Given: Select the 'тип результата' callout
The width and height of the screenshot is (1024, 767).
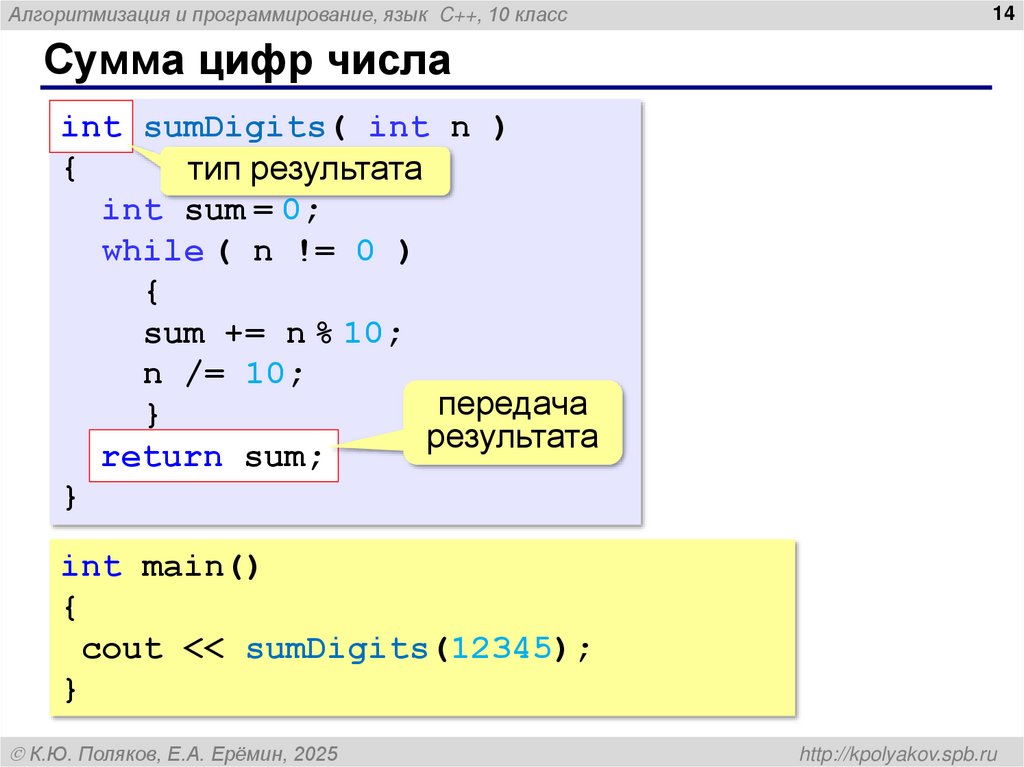Looking at the screenshot, I should click(x=303, y=170).
